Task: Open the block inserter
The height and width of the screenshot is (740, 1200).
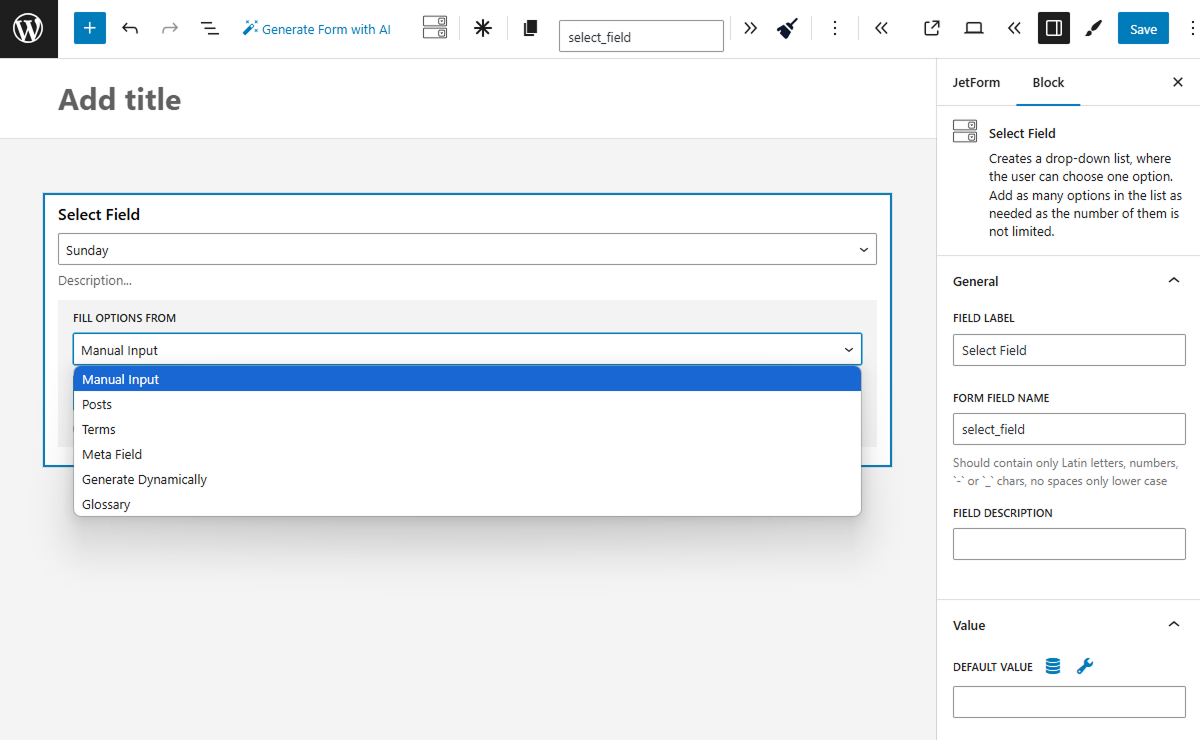Action: [x=89, y=27]
